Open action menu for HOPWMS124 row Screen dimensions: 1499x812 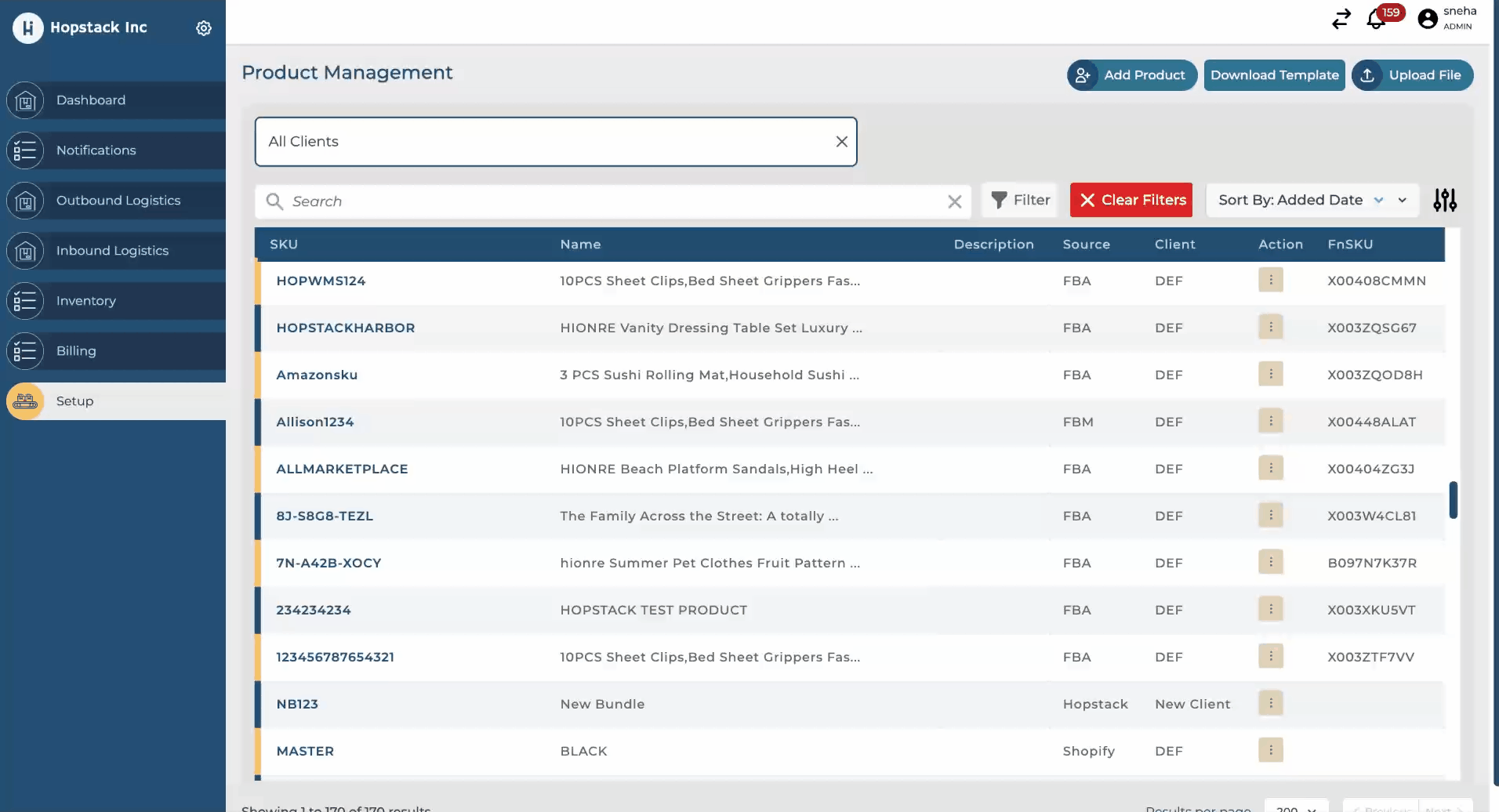coord(1270,280)
